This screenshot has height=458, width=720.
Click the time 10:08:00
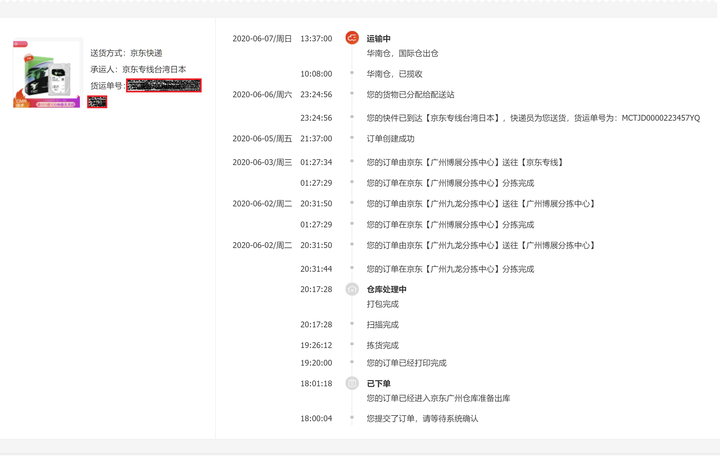(316, 74)
